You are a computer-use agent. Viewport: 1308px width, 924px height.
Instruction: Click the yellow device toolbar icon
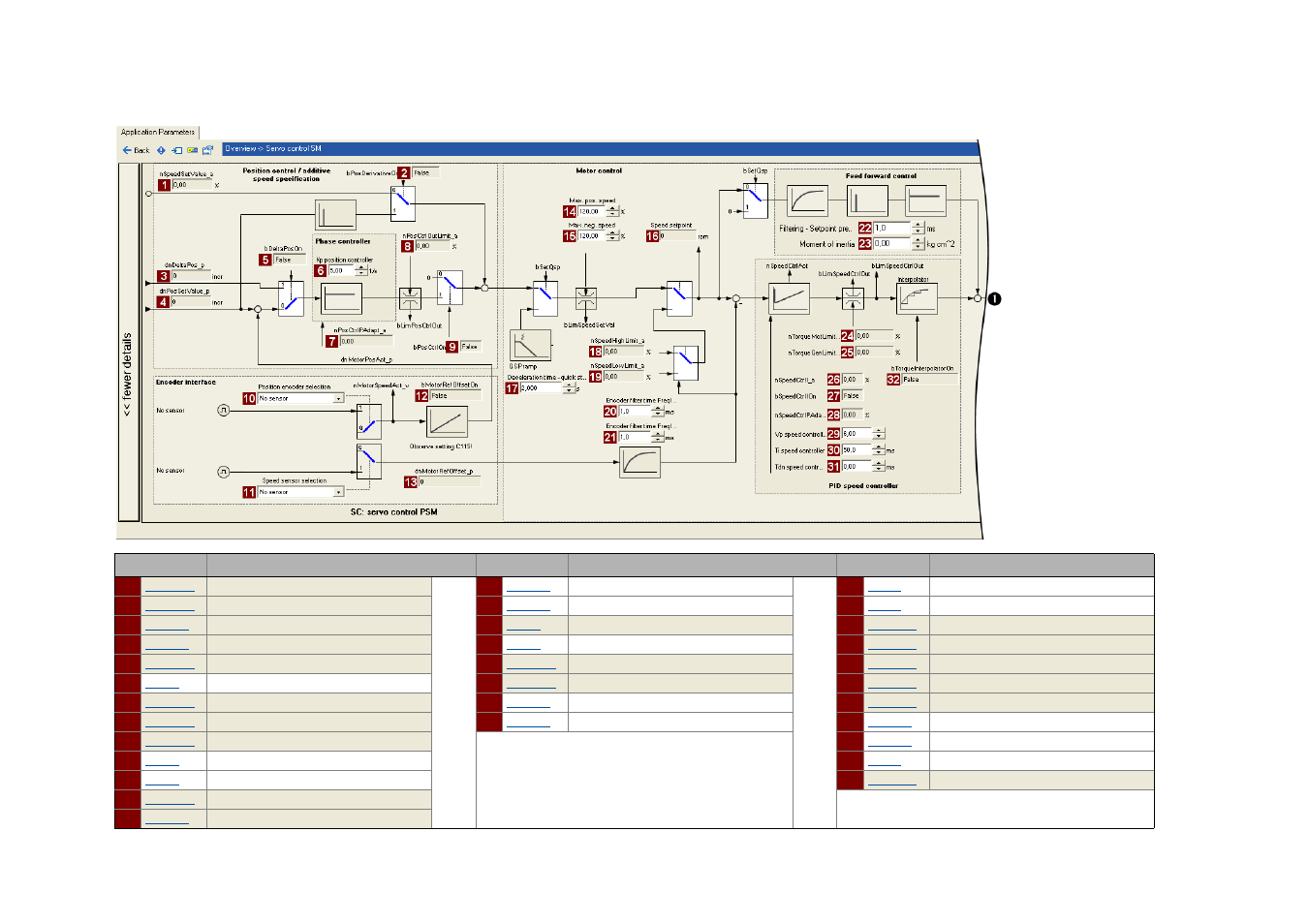192,150
